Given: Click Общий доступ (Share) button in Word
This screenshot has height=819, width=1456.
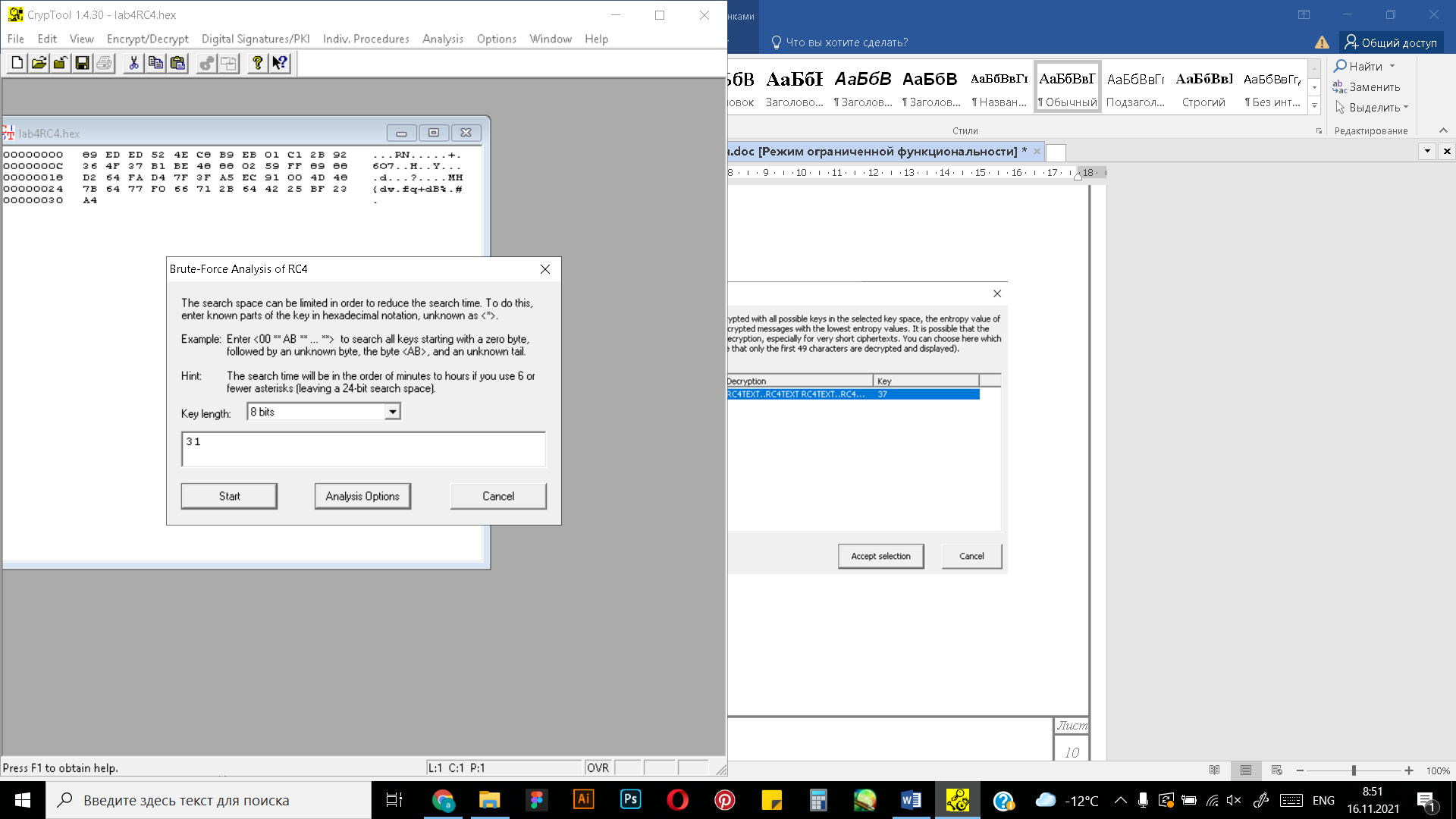Looking at the screenshot, I should [x=1391, y=42].
